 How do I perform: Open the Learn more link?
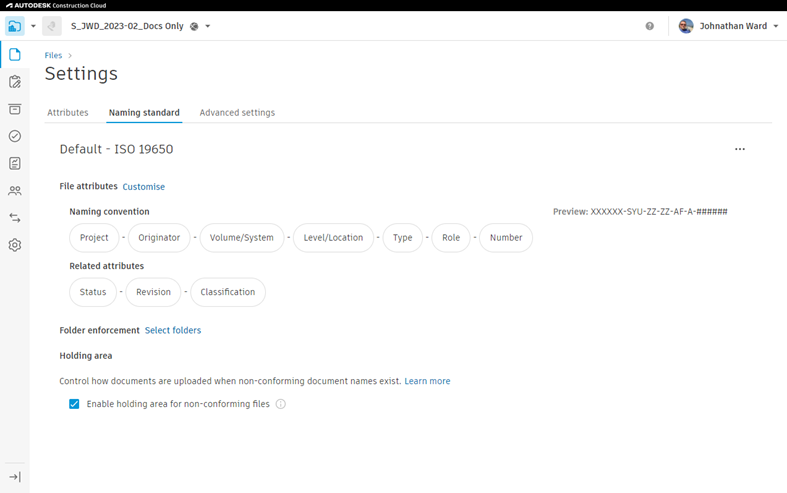427,381
